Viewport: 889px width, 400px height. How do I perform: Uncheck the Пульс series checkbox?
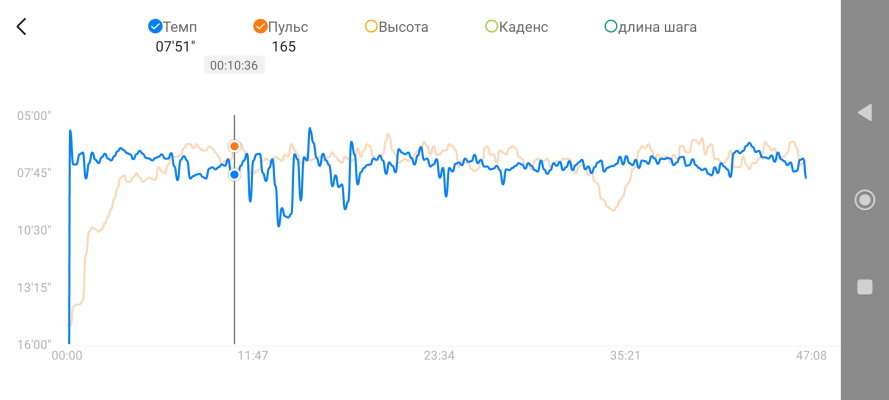pyautogui.click(x=261, y=27)
